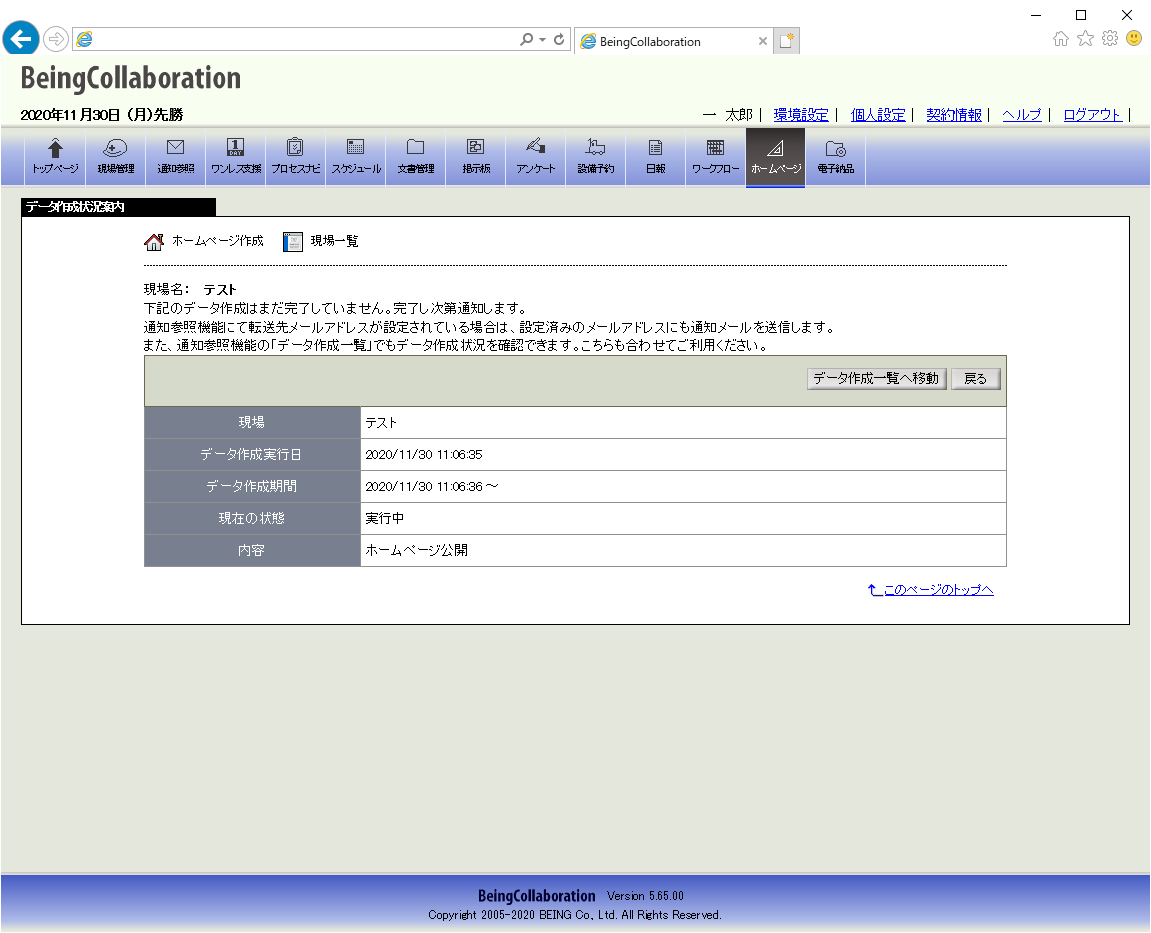Click the データ作成期間 row header
Viewport: 1151px width, 933px height.
[252, 487]
